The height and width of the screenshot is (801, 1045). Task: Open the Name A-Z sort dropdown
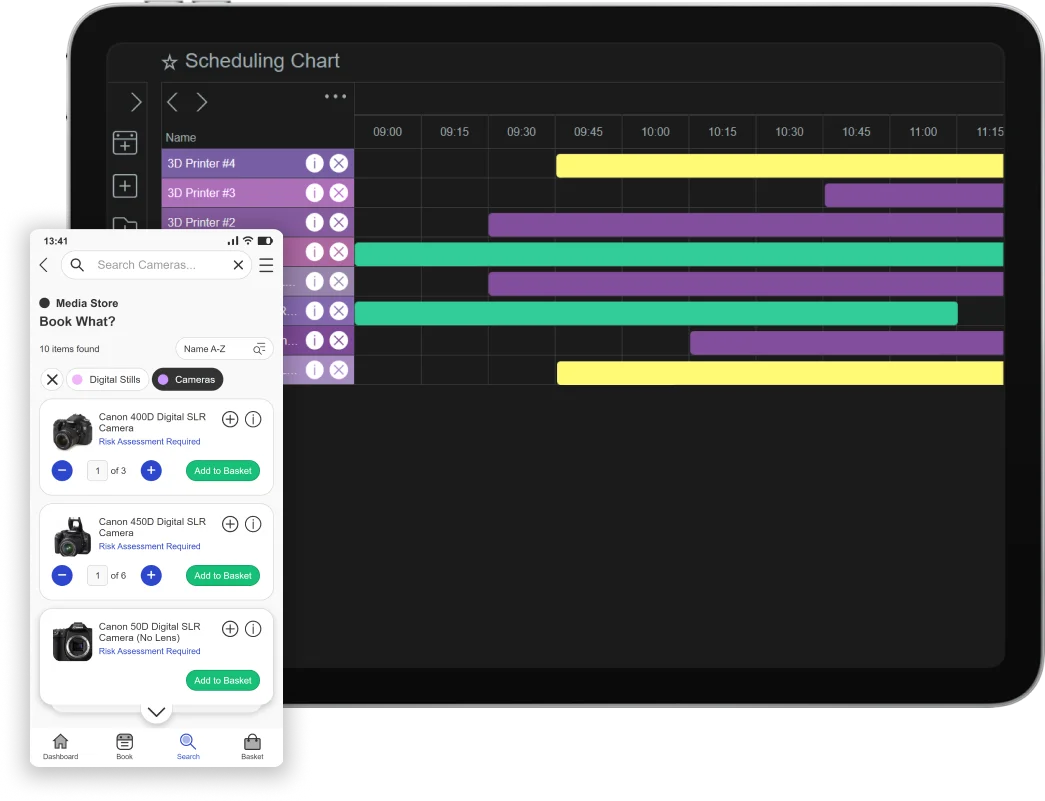pos(223,349)
